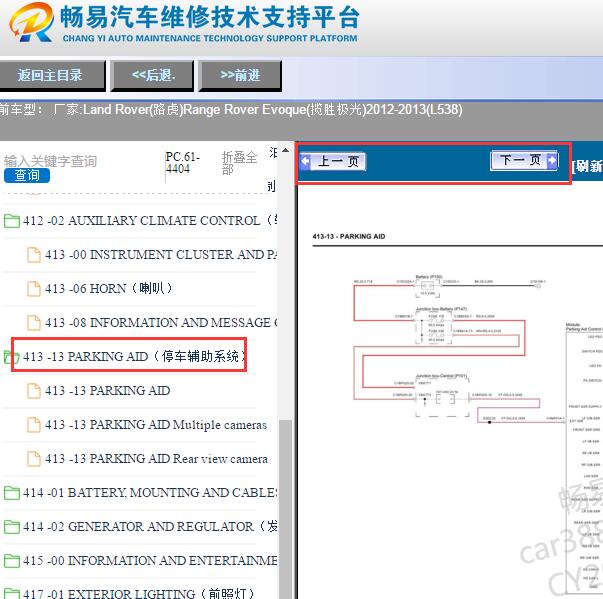The image size is (603, 599).
Task: Click the 413-08 INFORMATION AND MESSAGE document icon
Action: (34, 323)
